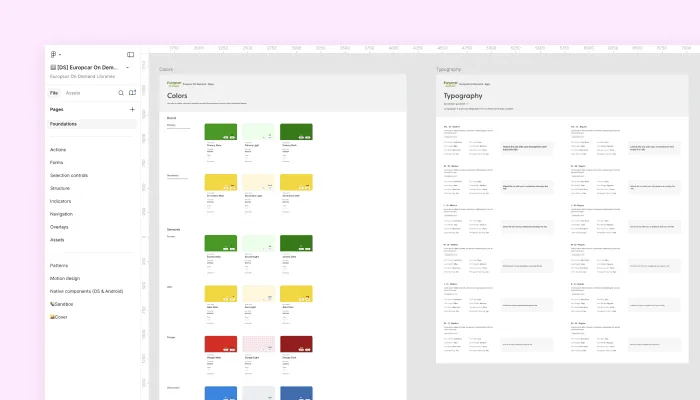Switch to the File tab
The height and width of the screenshot is (400, 700).
[x=54, y=93]
